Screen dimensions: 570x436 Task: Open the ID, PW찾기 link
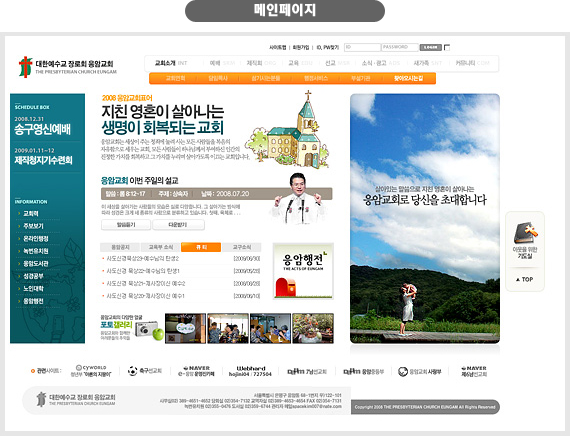(x=328, y=48)
